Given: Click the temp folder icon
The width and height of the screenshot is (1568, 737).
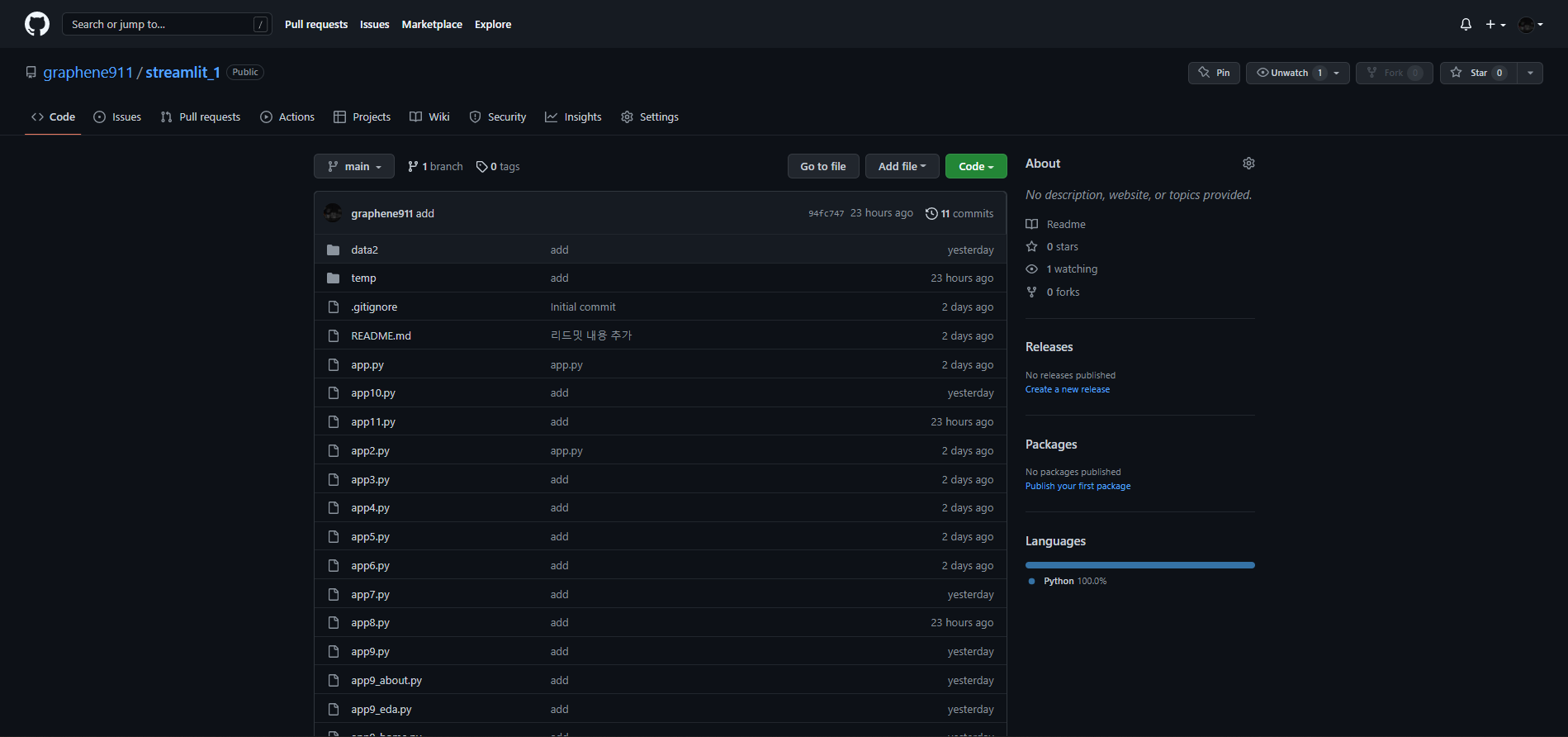Looking at the screenshot, I should coord(334,278).
